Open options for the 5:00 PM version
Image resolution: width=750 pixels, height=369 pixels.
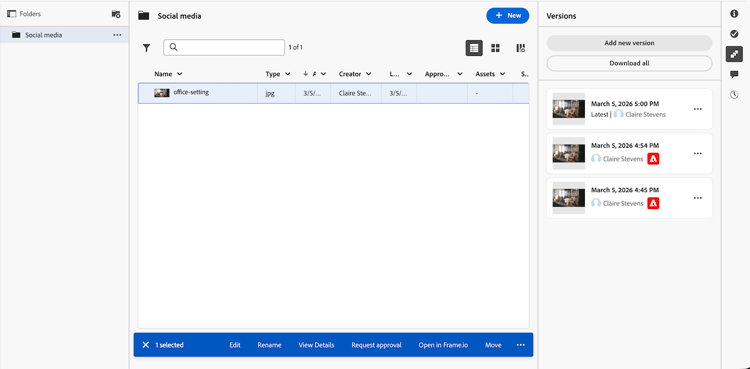point(698,109)
